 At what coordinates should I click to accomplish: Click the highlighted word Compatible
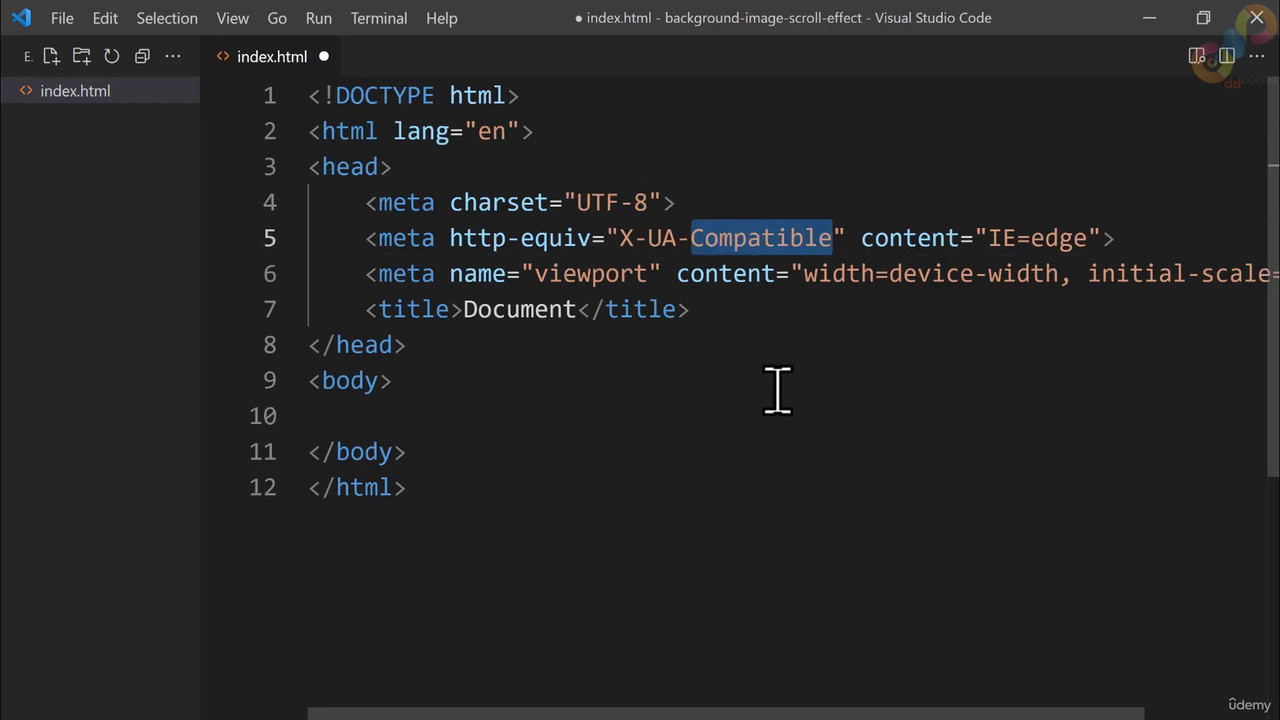pos(761,238)
